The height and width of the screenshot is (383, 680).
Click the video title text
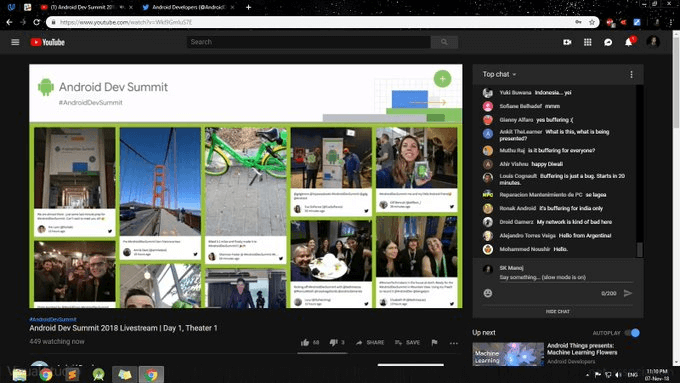123,328
